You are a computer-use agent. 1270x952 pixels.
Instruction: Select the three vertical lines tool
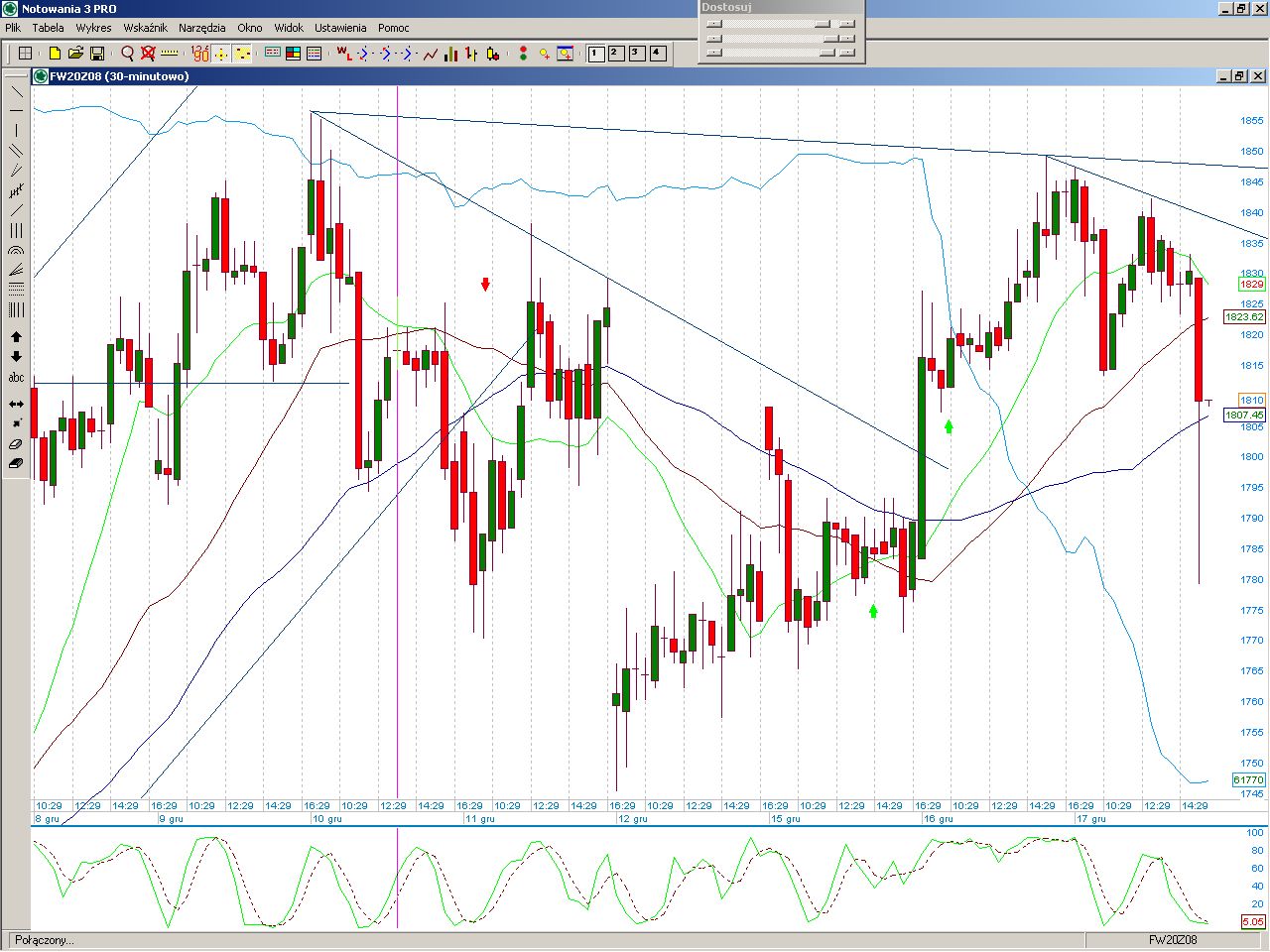click(x=17, y=230)
